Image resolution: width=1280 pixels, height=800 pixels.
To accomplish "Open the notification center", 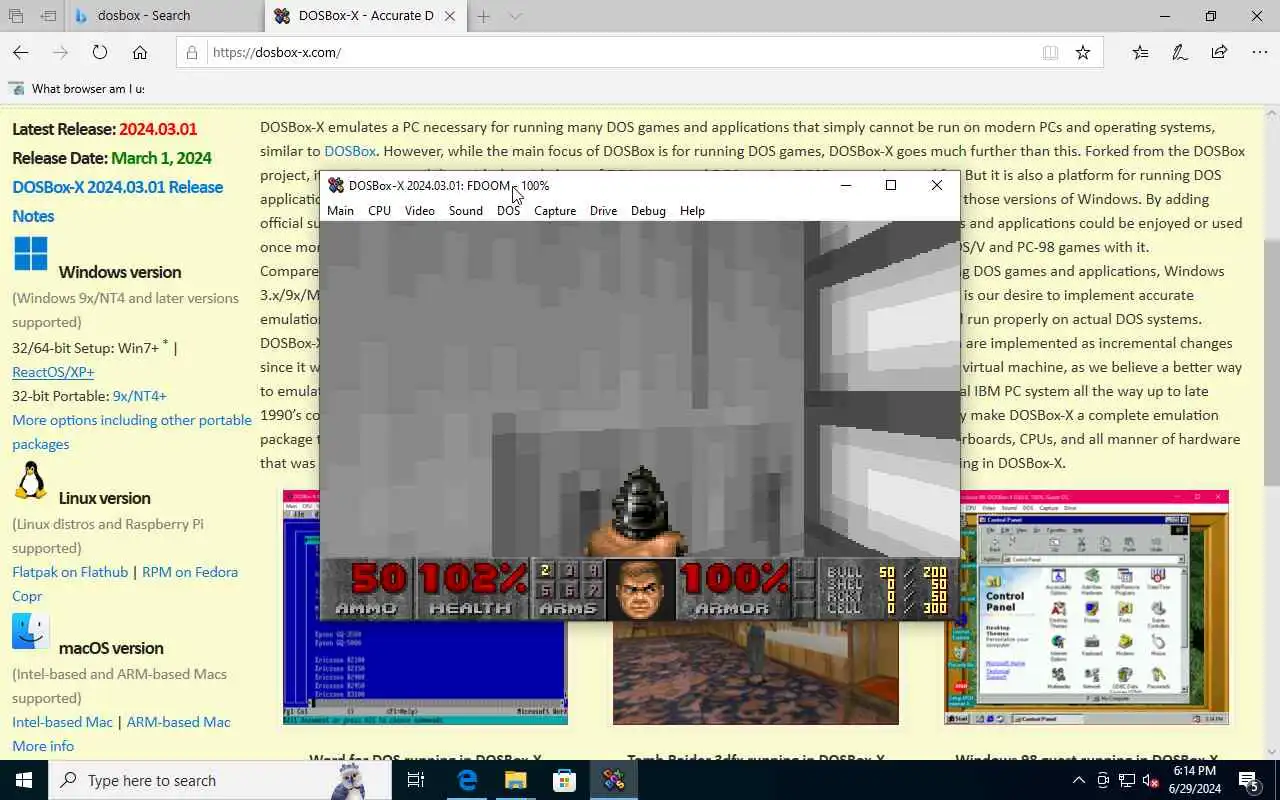I will (1249, 780).
